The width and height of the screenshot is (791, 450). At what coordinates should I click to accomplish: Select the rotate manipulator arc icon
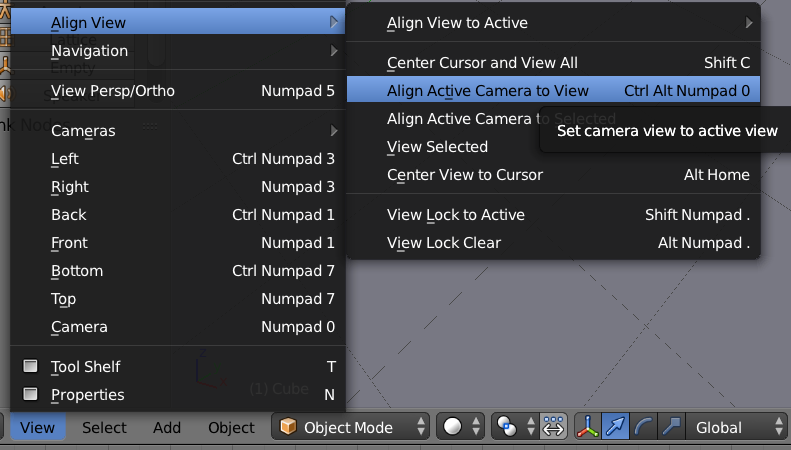pos(643,427)
